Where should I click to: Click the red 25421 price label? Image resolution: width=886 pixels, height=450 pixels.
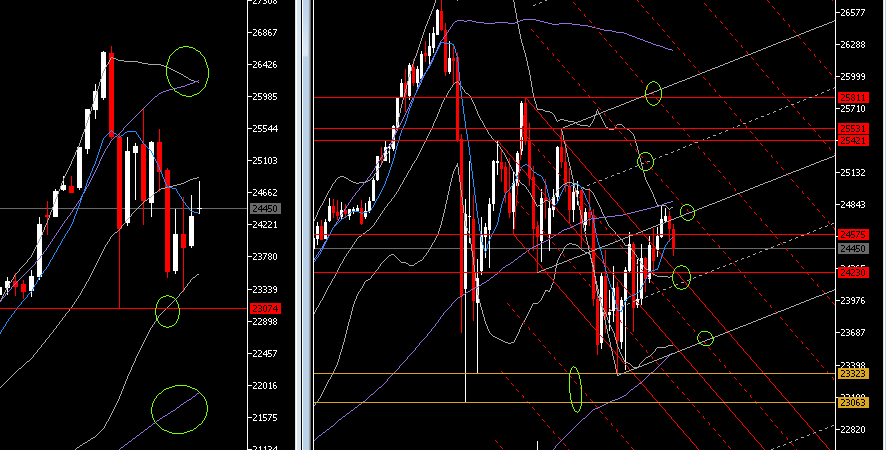coord(853,141)
